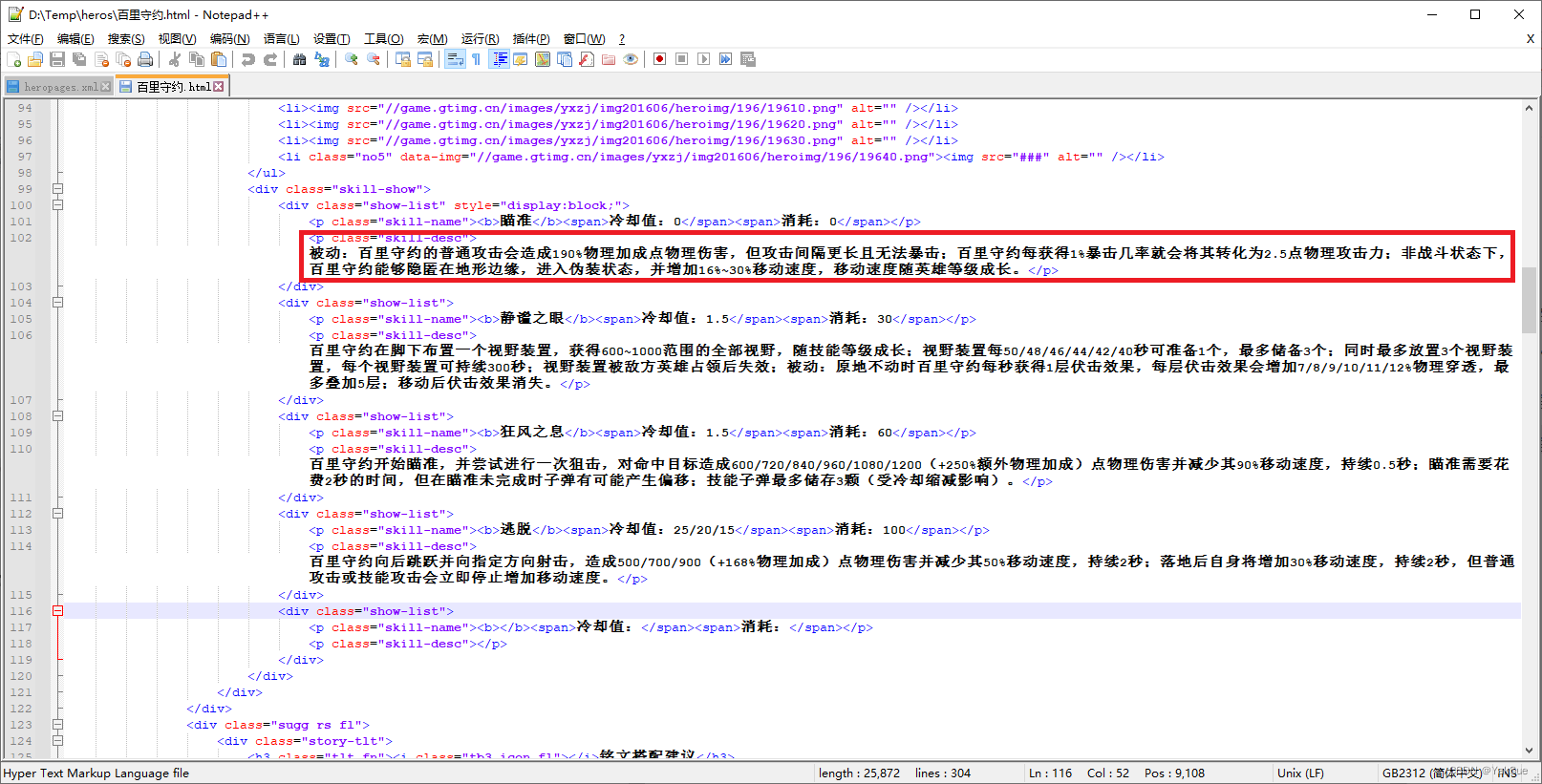Close the heropages.xml tab with its X
The width and height of the screenshot is (1542, 784).
click(105, 87)
